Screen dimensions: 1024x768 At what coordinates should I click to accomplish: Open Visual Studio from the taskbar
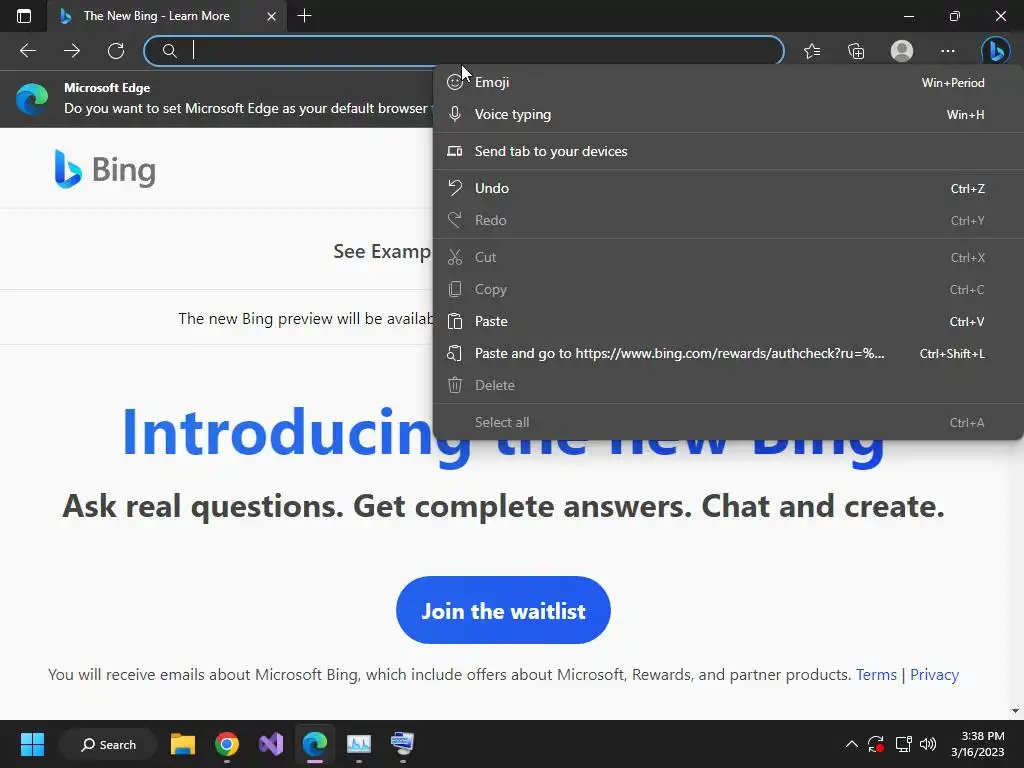tap(271, 744)
